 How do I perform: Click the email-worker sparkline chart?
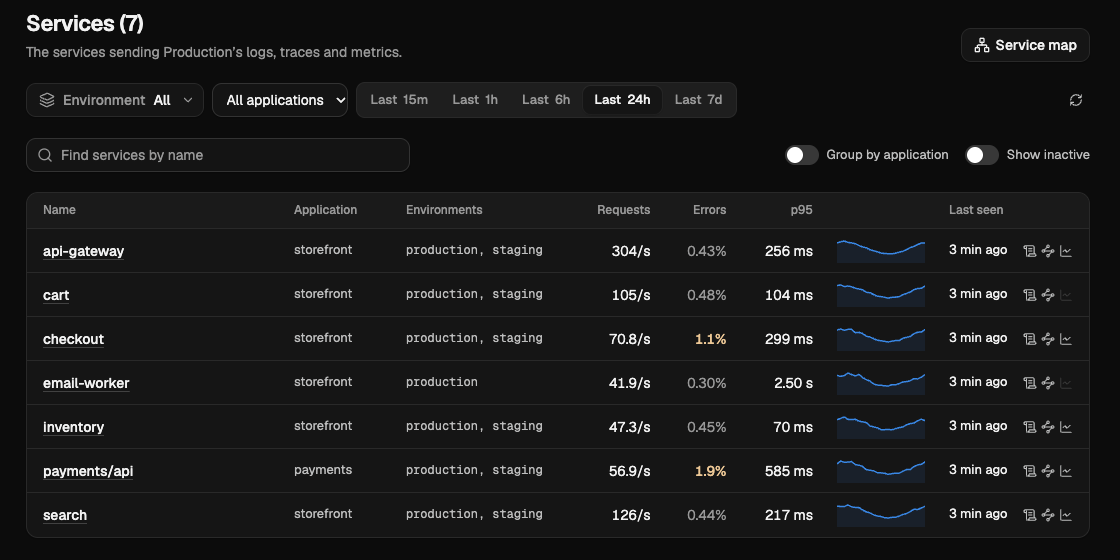click(x=881, y=384)
